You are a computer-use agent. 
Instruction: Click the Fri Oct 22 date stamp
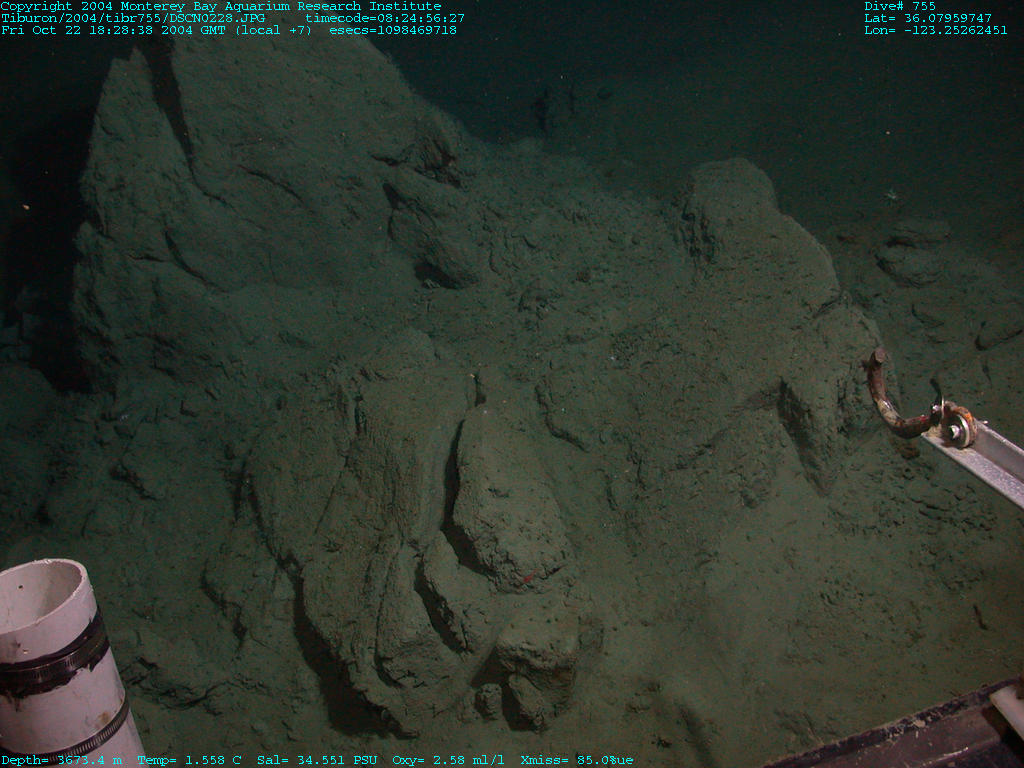click(156, 30)
